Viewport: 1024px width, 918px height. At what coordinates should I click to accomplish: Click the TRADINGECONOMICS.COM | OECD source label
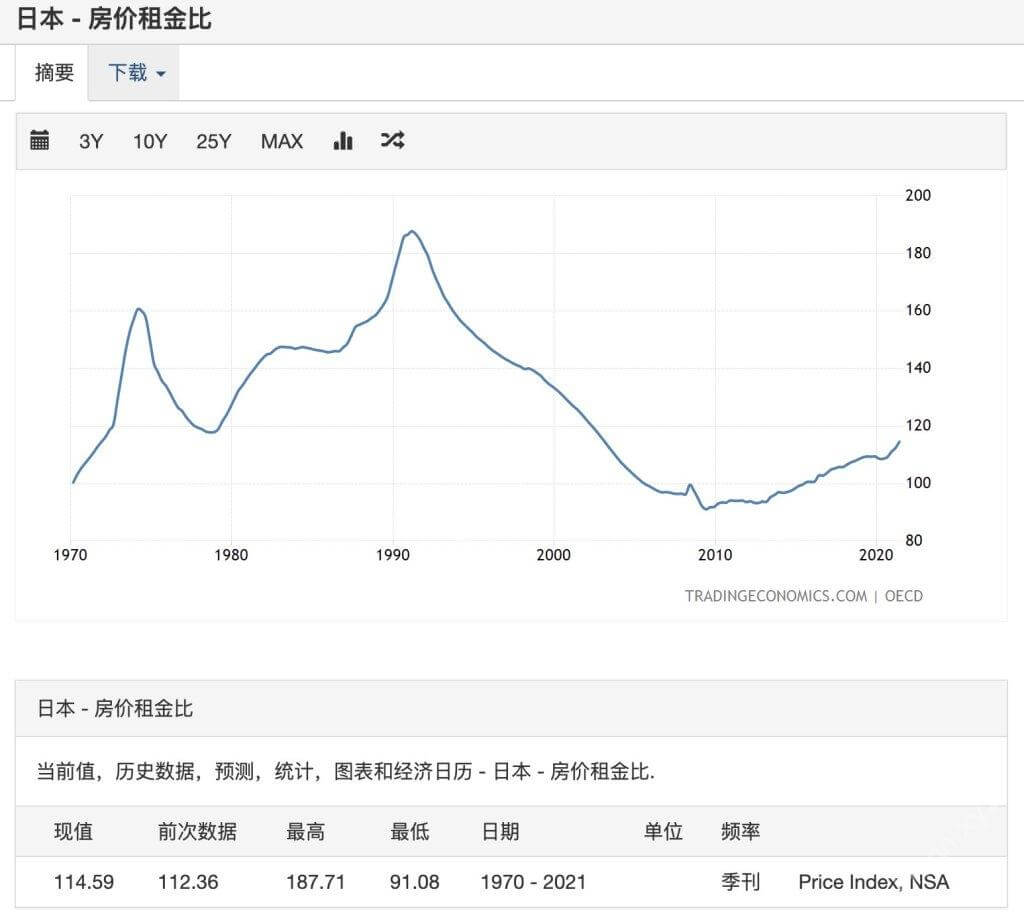[803, 596]
